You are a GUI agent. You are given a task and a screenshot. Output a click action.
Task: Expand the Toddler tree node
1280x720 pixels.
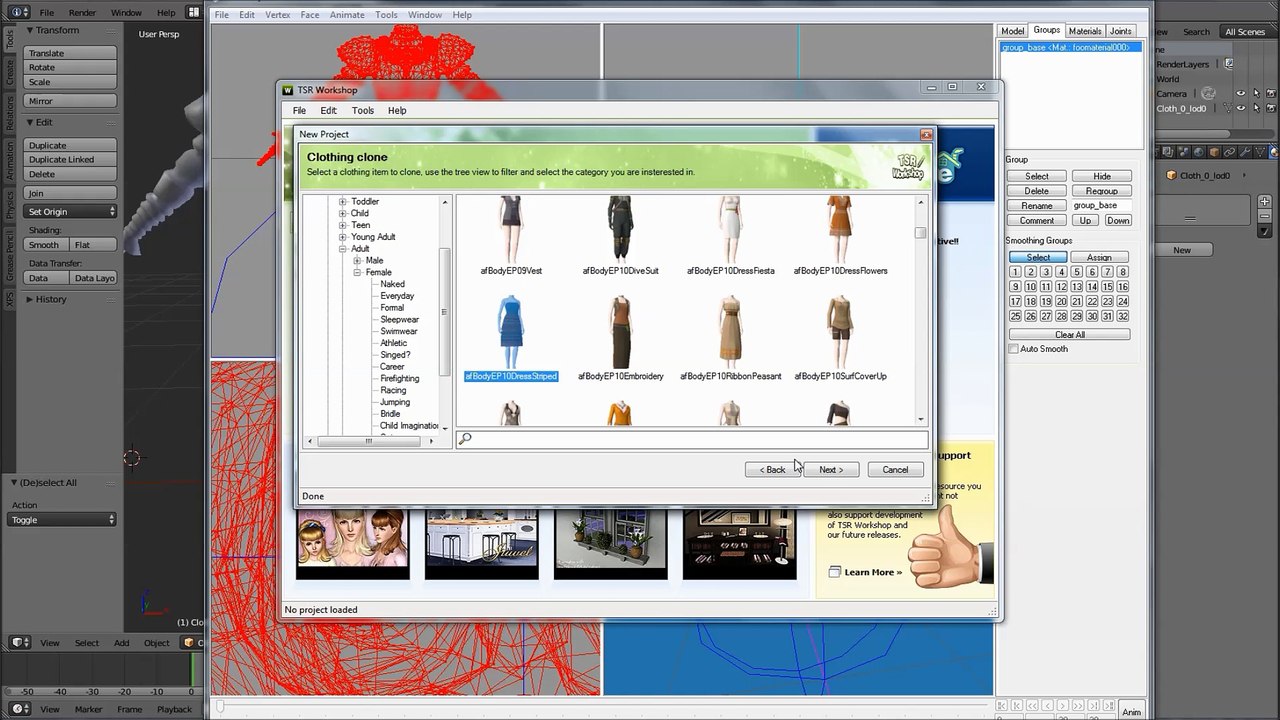pos(343,202)
